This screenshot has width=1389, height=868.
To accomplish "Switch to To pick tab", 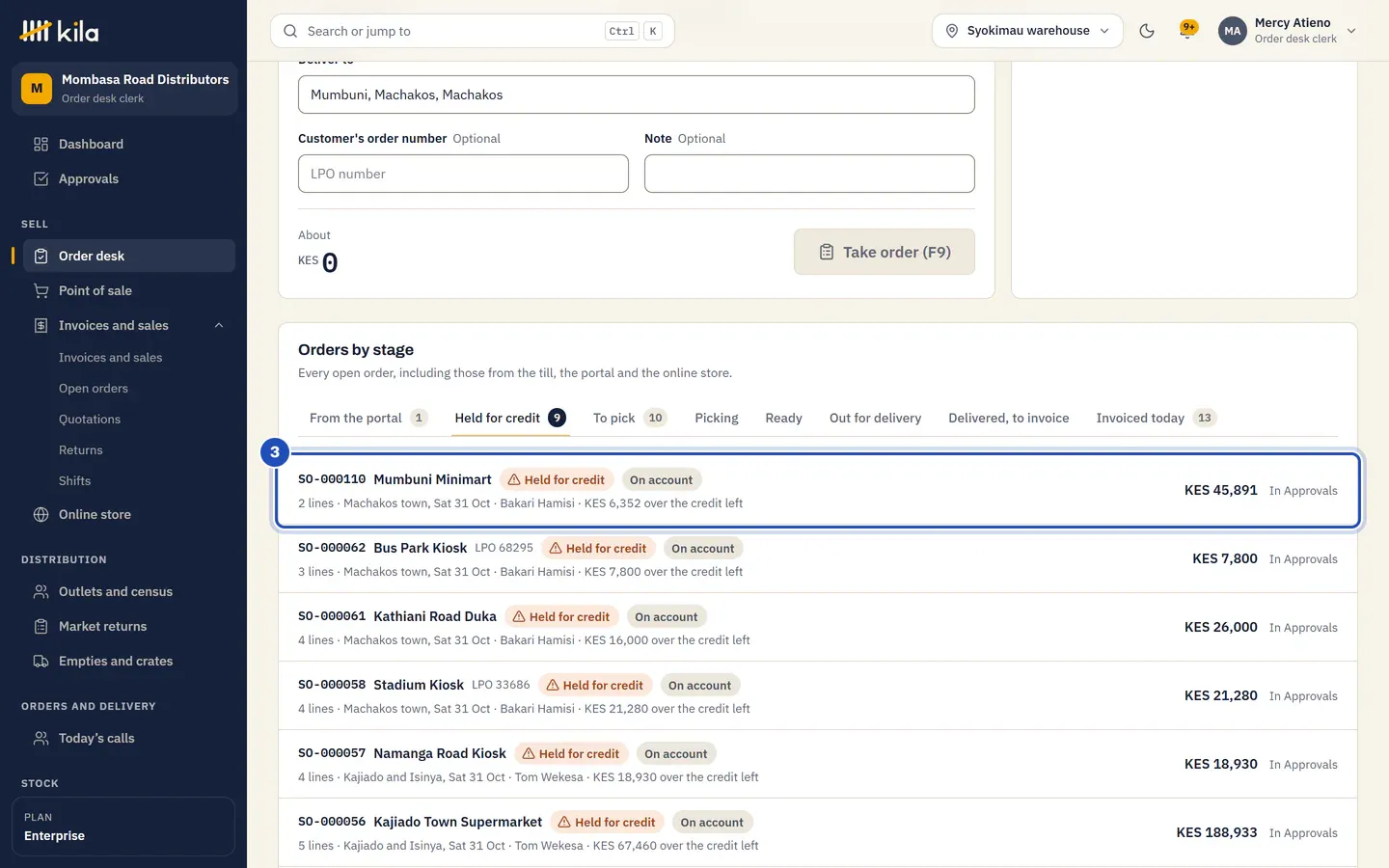I will [x=629, y=418].
